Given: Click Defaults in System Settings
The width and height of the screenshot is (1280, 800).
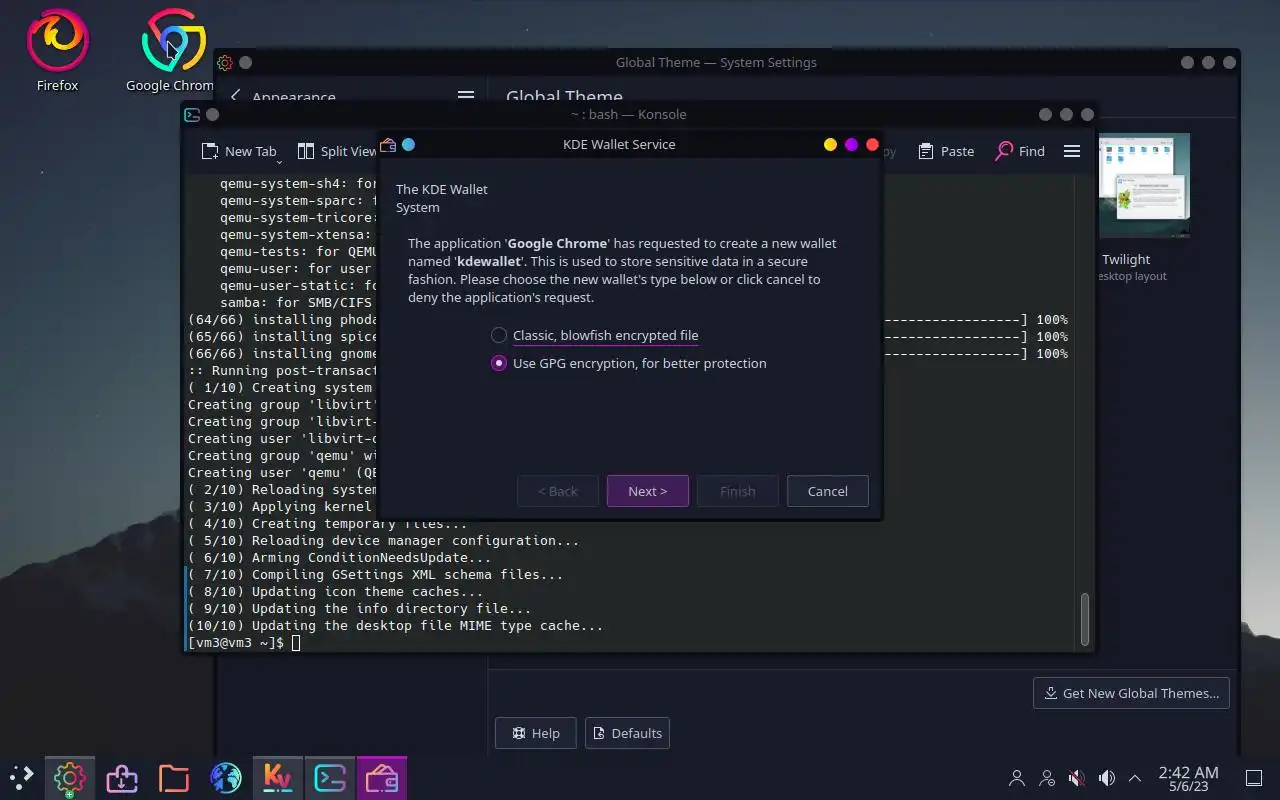Looking at the screenshot, I should click(x=627, y=733).
